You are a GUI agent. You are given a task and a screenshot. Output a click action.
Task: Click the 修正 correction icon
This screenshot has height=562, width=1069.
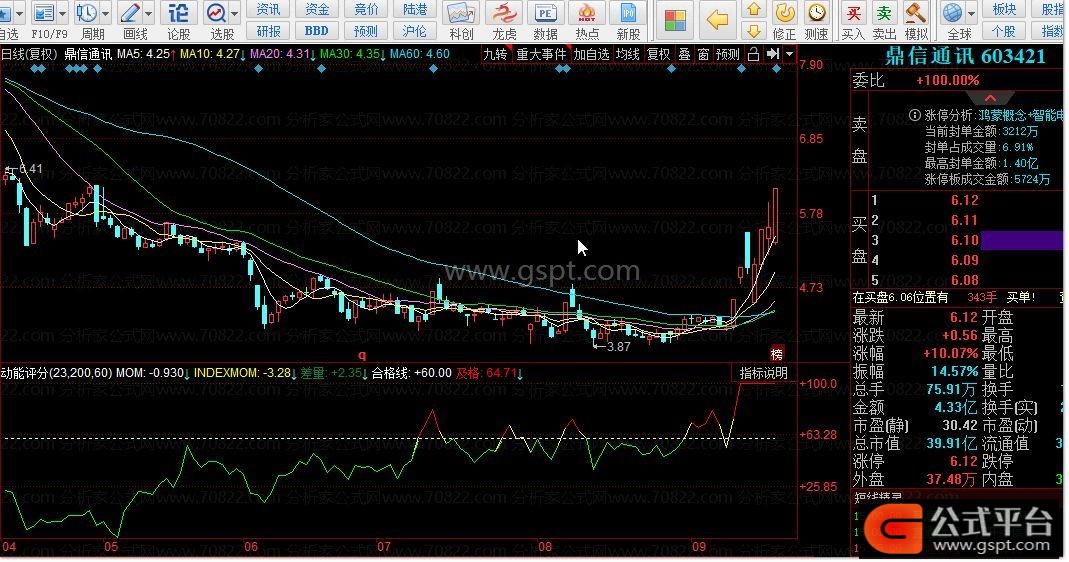coord(785,13)
